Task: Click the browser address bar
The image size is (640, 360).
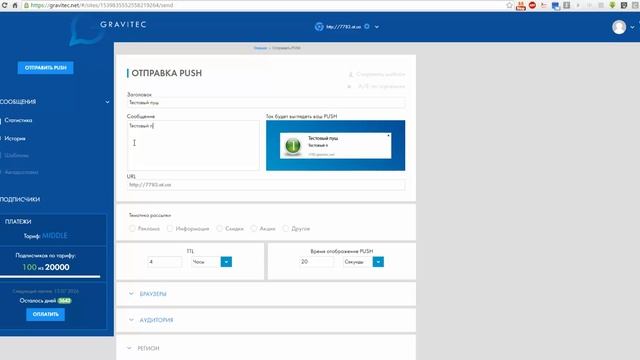Action: [263, 5]
